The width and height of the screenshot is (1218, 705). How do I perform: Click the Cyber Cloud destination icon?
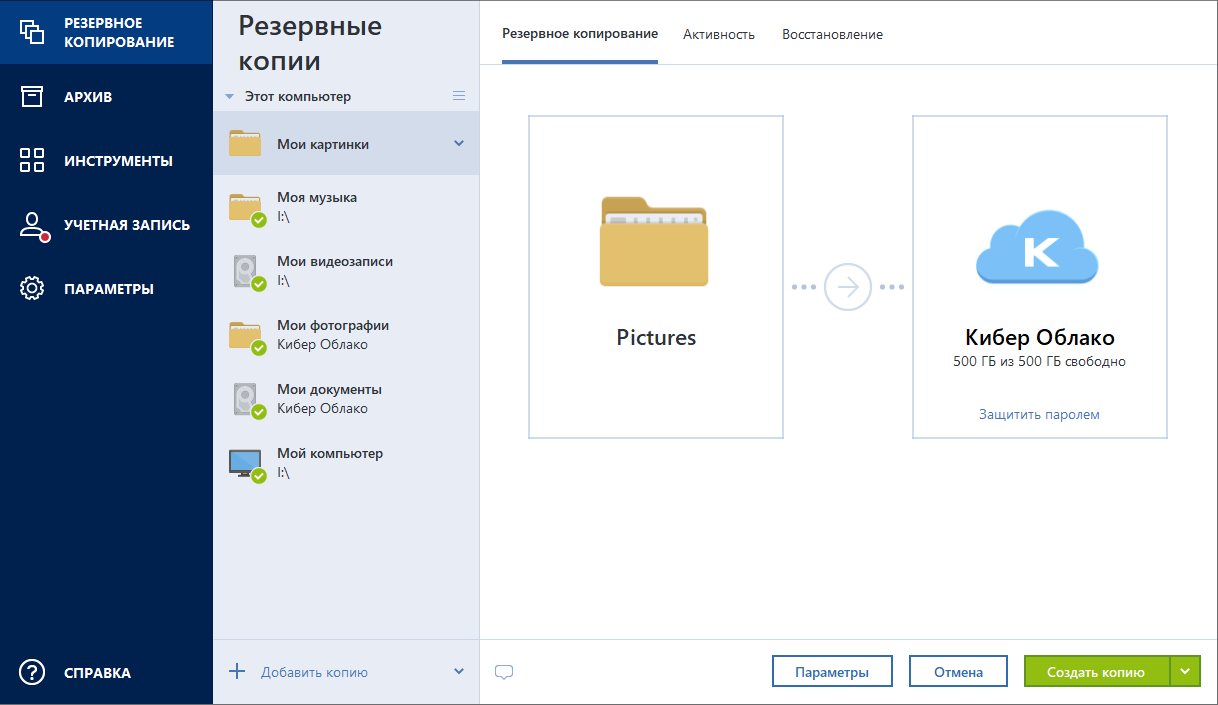(x=1037, y=247)
